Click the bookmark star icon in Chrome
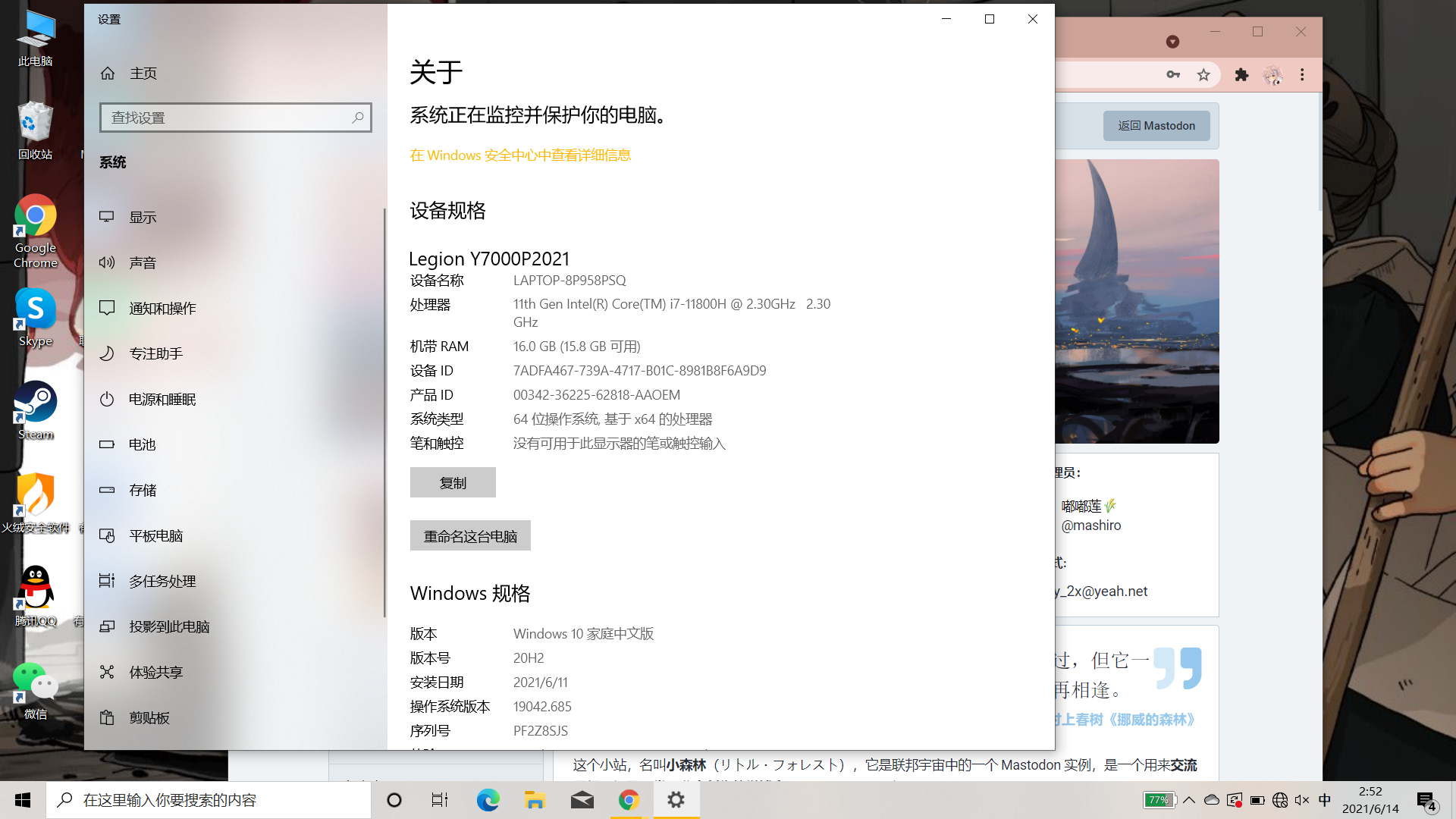Screen dimensions: 1456x819 point(1203,74)
